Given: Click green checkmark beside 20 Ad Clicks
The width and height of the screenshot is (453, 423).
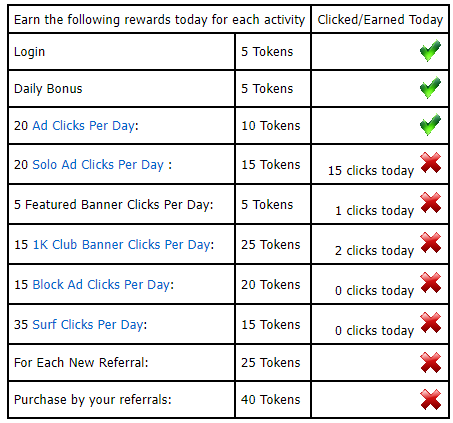Looking at the screenshot, I should coord(430,125).
